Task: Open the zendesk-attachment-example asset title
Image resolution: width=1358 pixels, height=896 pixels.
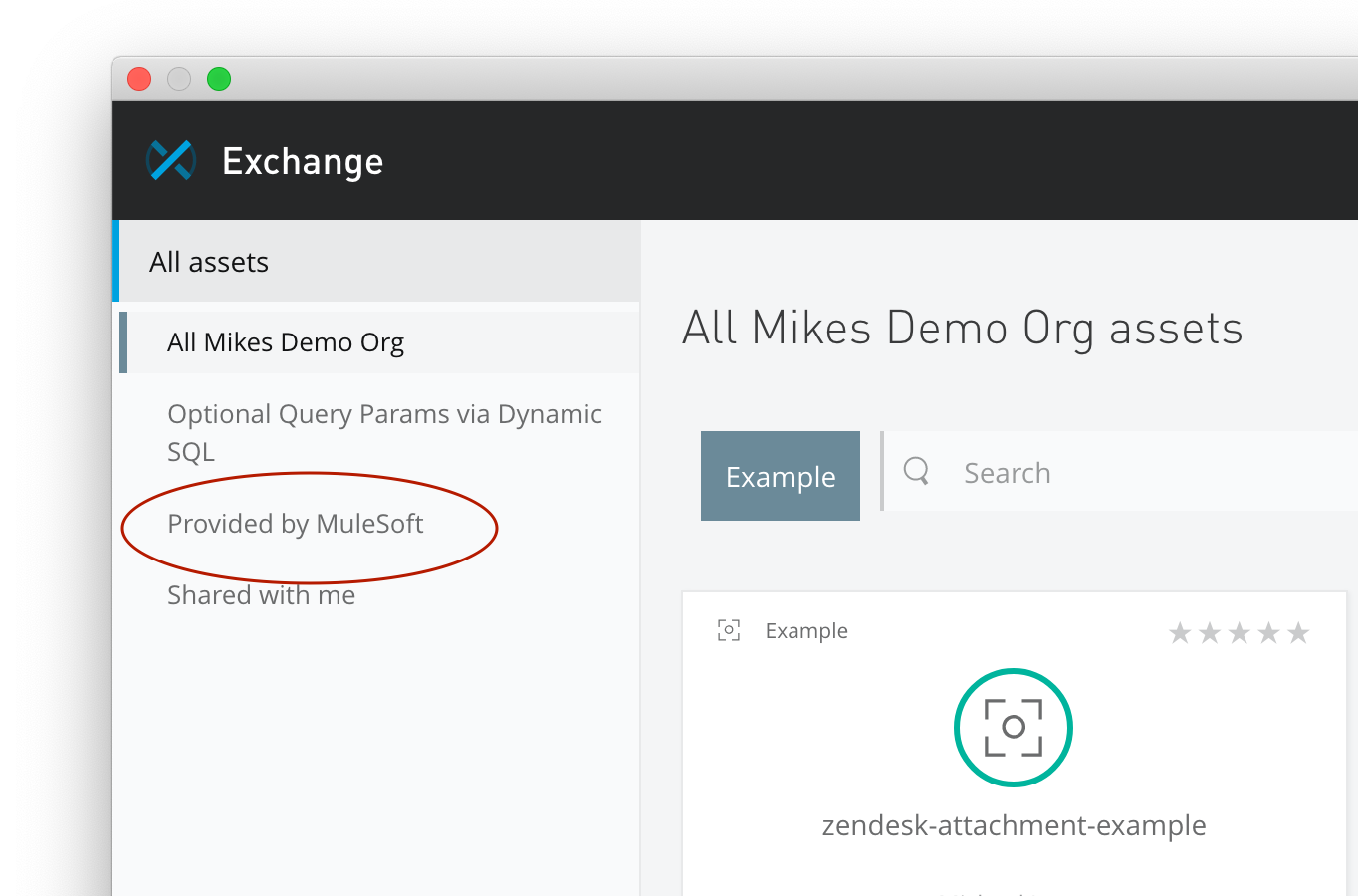Action: (x=1014, y=825)
